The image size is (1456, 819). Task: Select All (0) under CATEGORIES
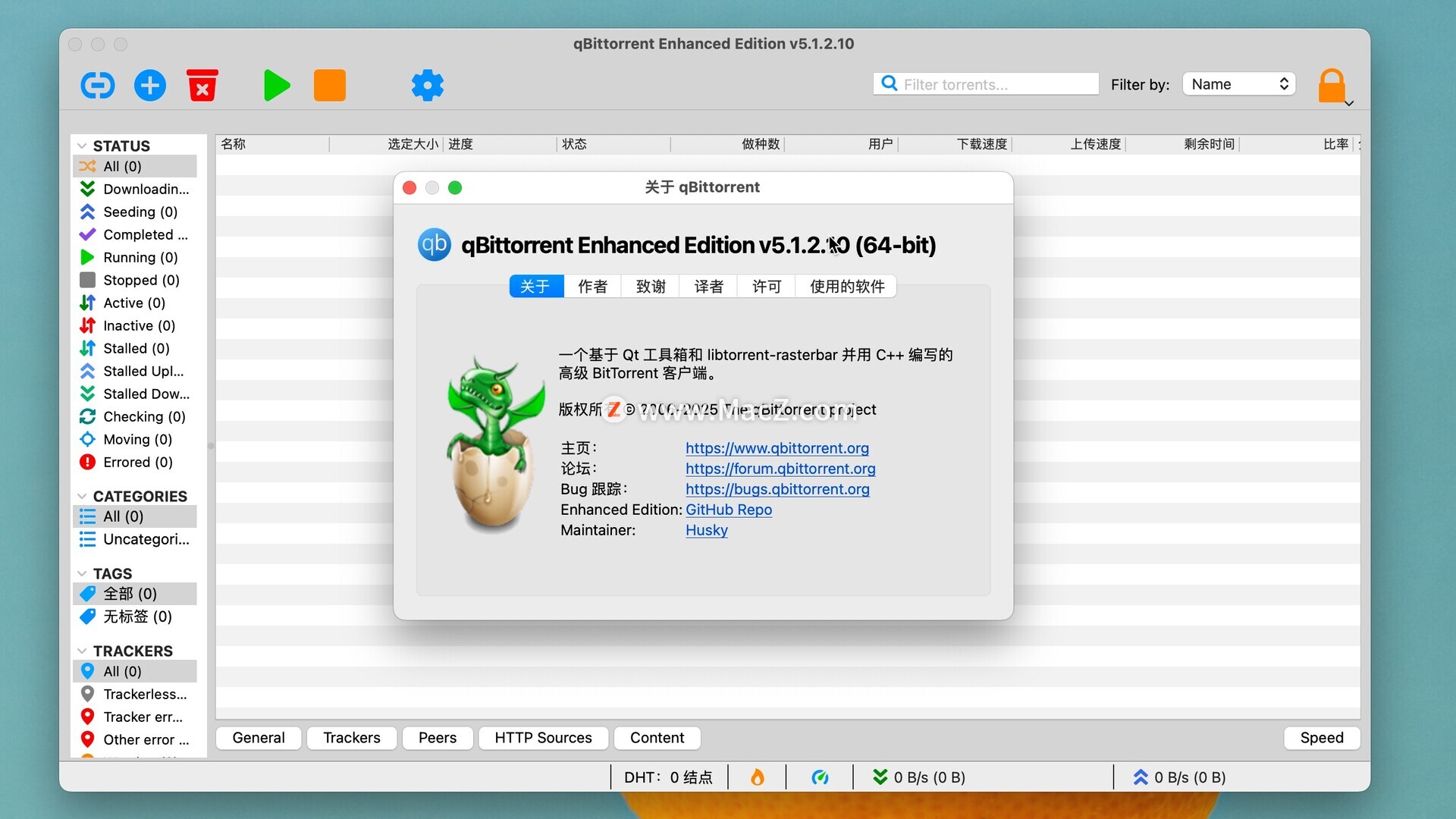135,516
